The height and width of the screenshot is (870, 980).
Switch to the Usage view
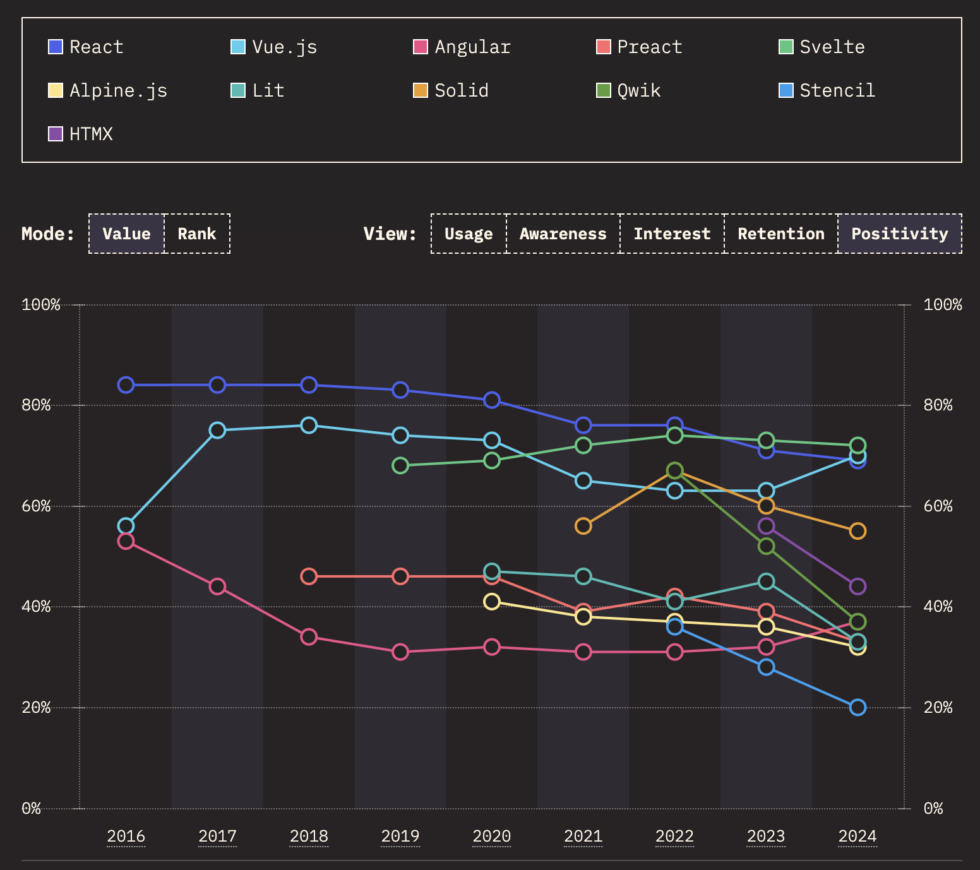(x=468, y=234)
